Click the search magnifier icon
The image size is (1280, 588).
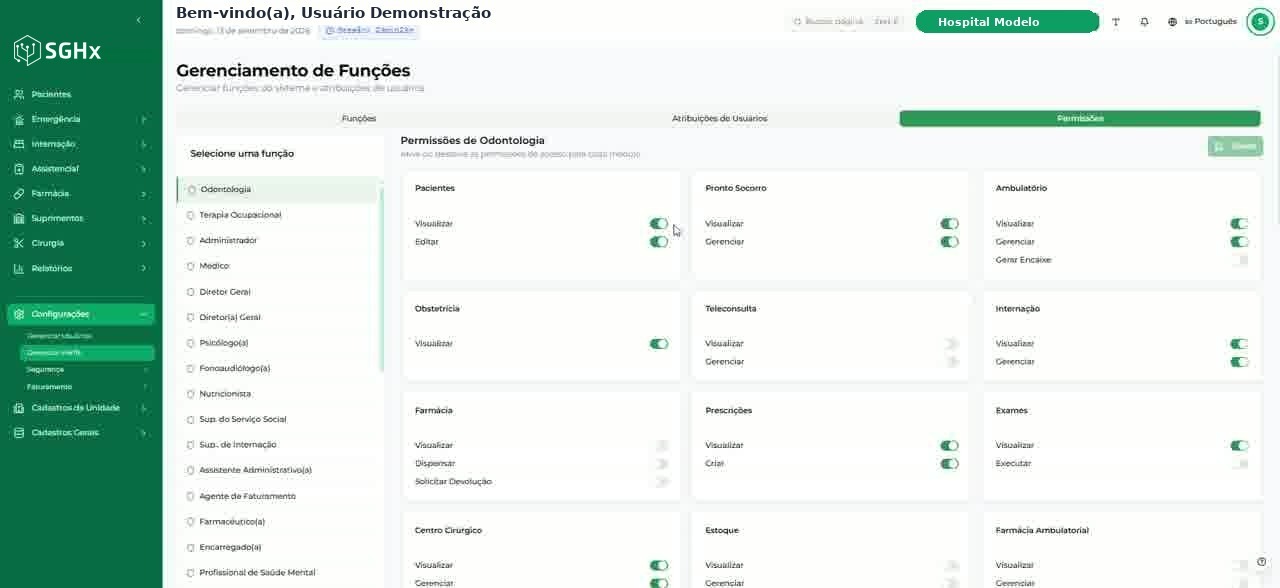(x=797, y=22)
